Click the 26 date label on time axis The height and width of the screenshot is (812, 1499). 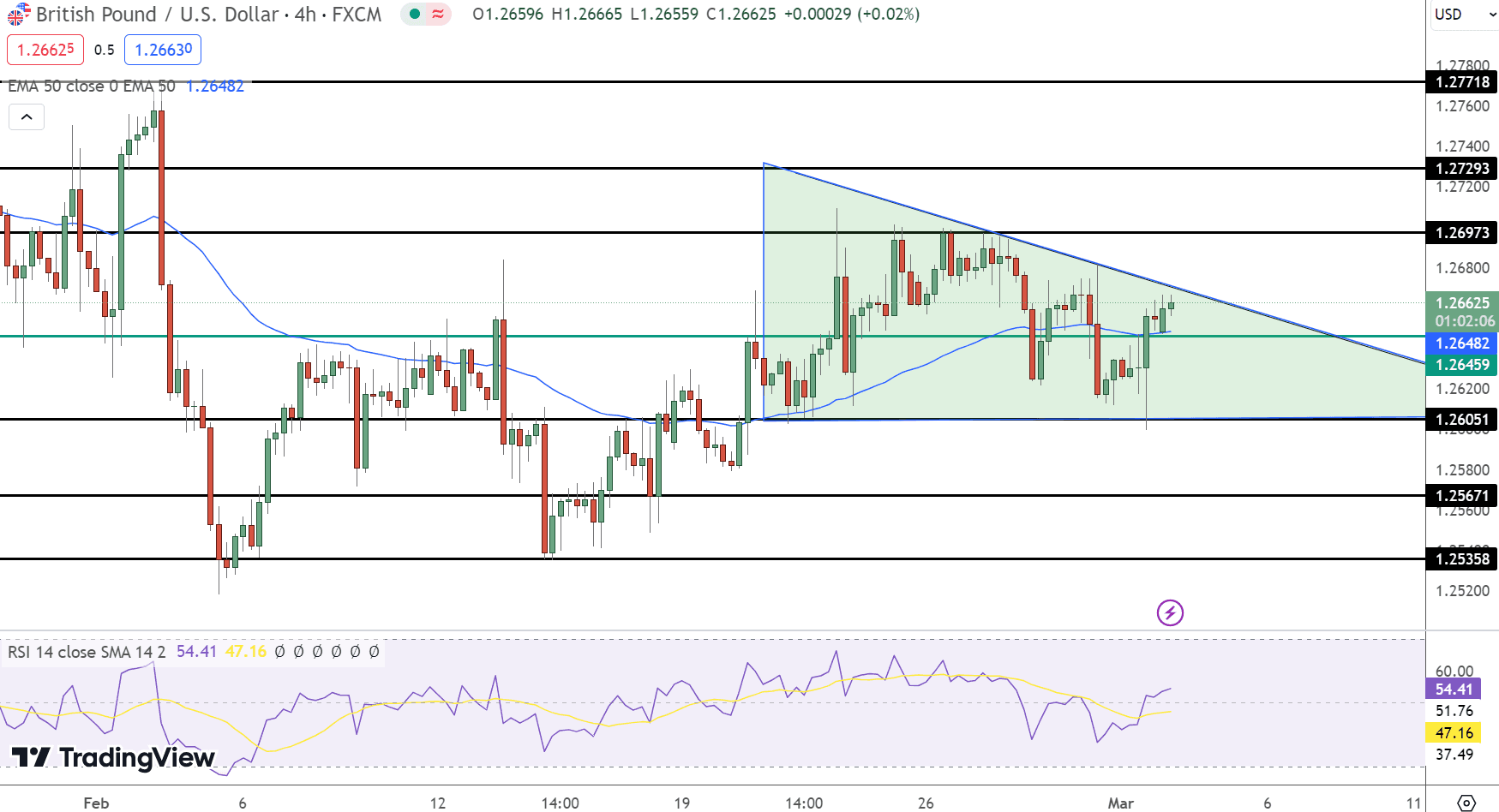tap(926, 803)
